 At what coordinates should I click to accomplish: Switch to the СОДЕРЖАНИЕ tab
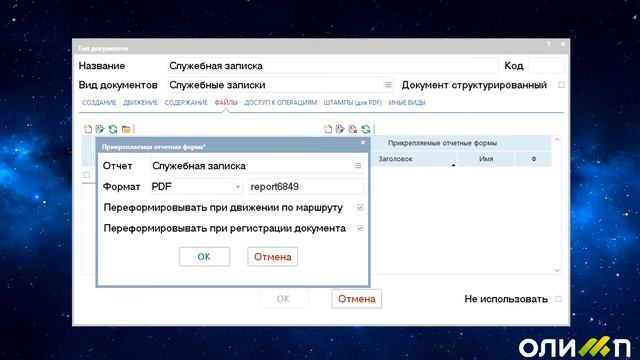click(186, 103)
